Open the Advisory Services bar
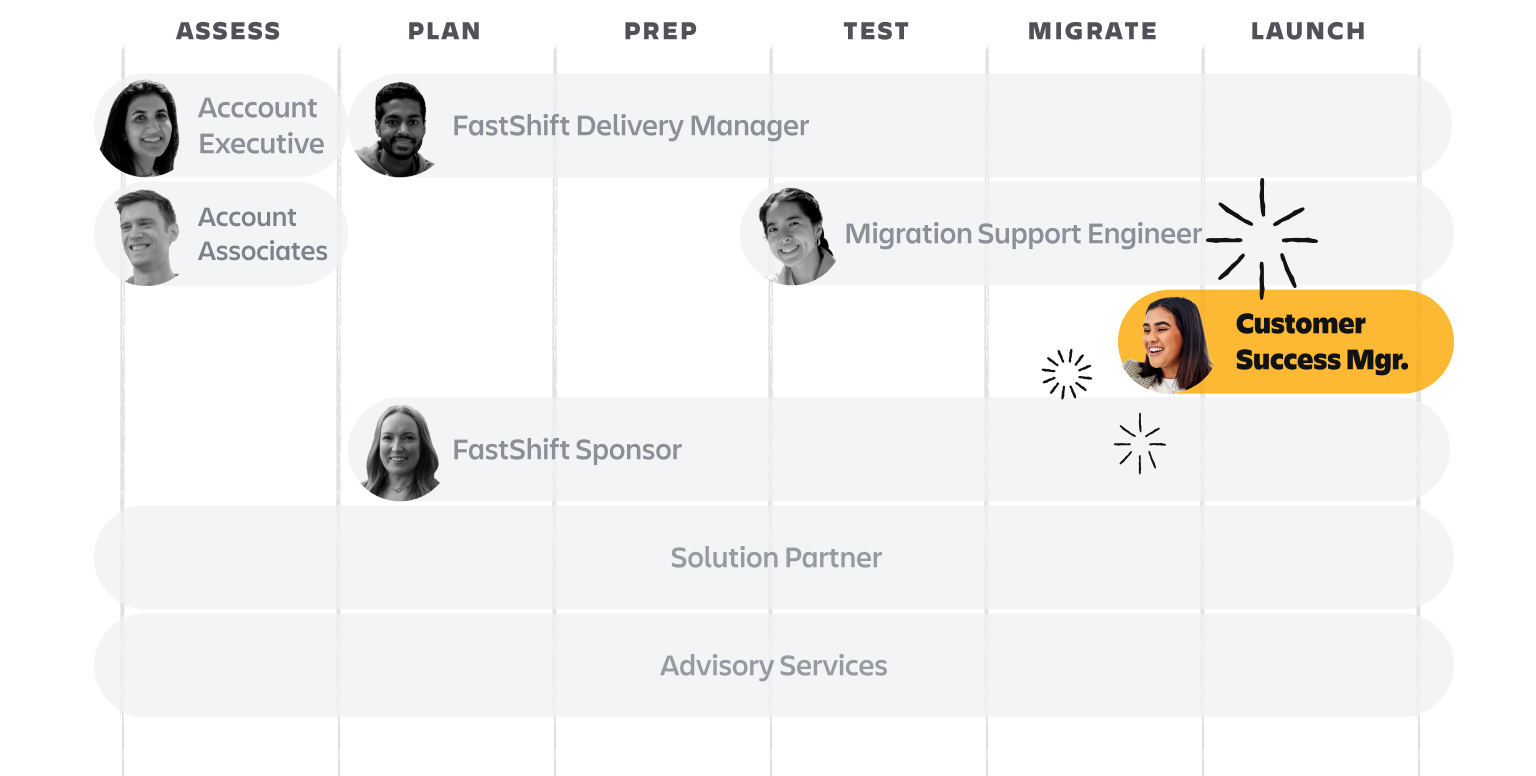 click(x=773, y=666)
